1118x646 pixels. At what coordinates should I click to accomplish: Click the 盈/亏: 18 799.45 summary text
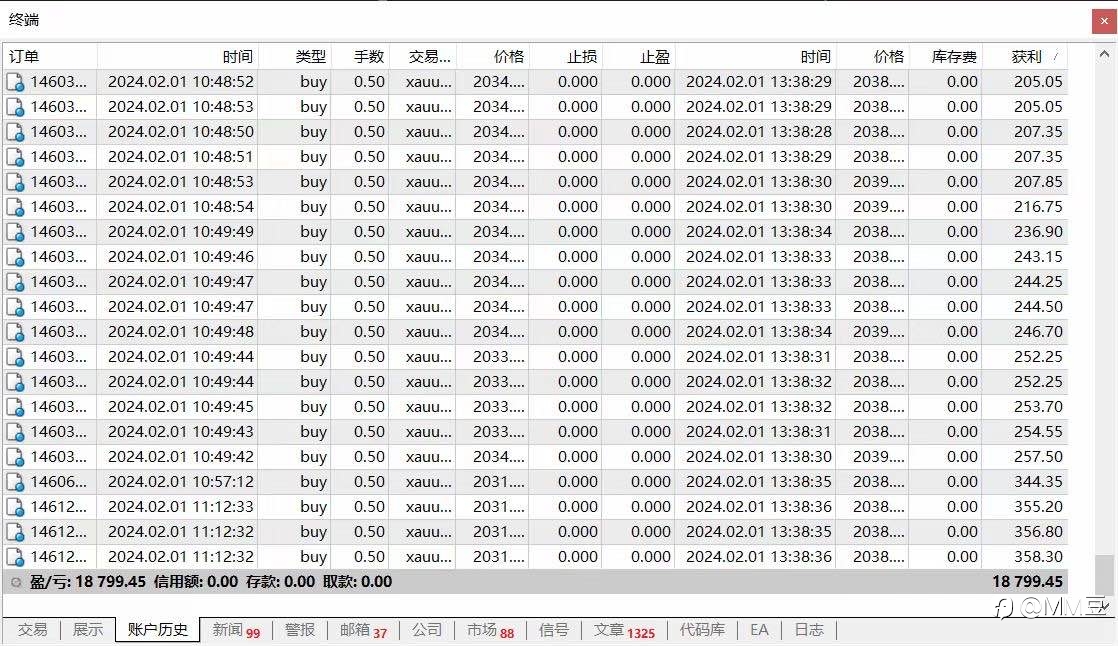87,582
